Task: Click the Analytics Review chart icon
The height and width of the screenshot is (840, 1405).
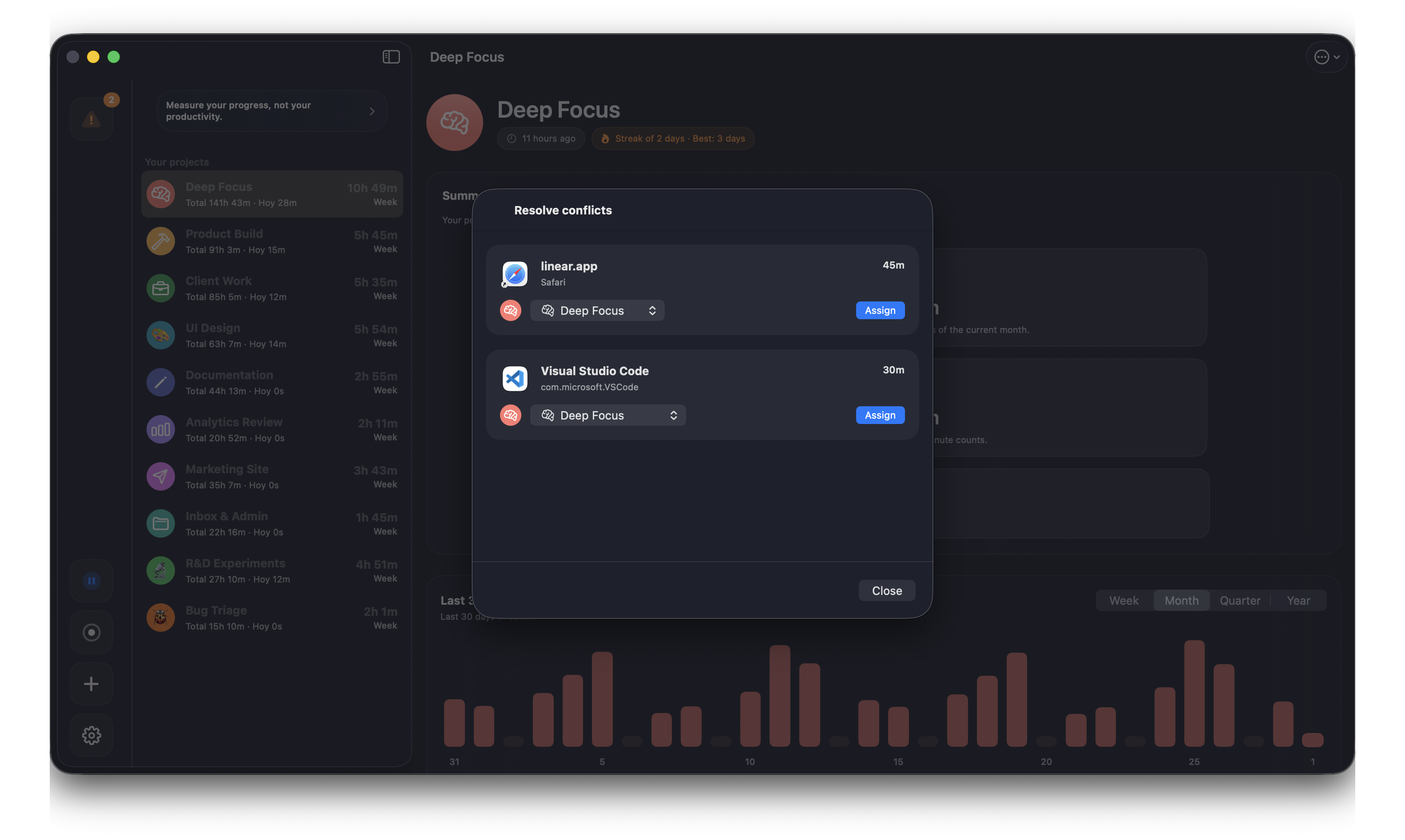Action: [x=160, y=429]
